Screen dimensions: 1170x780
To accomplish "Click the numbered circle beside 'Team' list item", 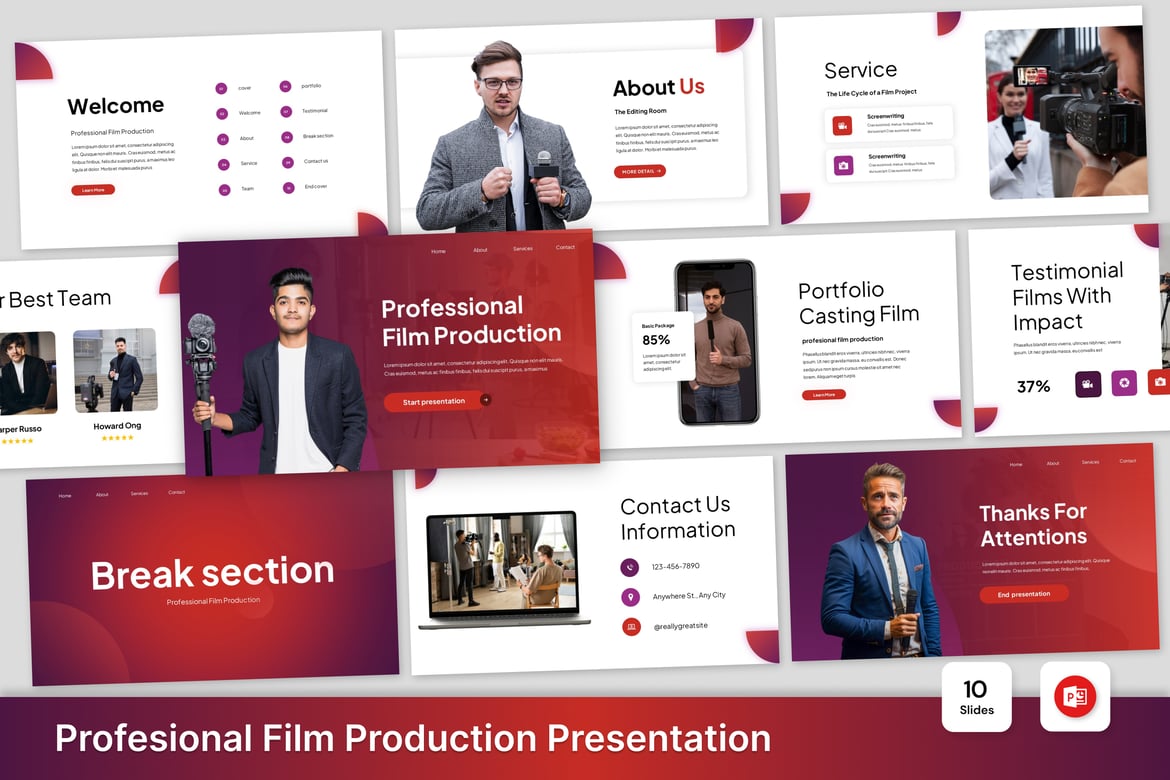I will tap(224, 190).
